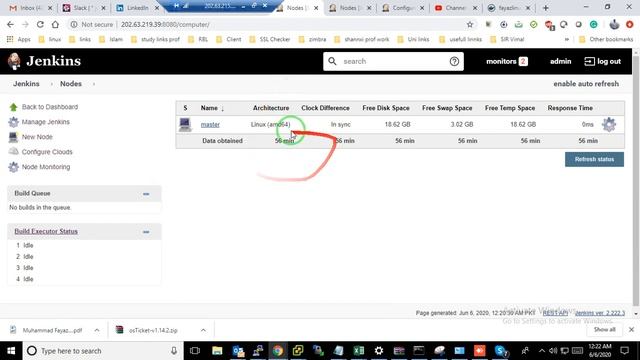Open Other bookmarks folder

[x=606, y=40]
